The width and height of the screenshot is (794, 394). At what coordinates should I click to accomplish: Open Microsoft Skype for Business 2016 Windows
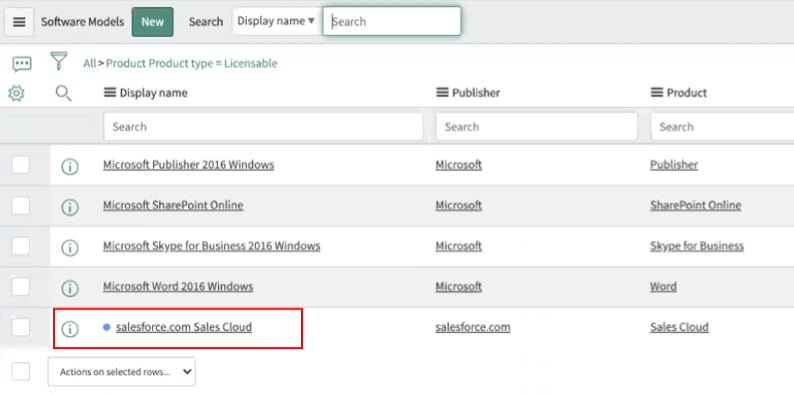(x=212, y=246)
